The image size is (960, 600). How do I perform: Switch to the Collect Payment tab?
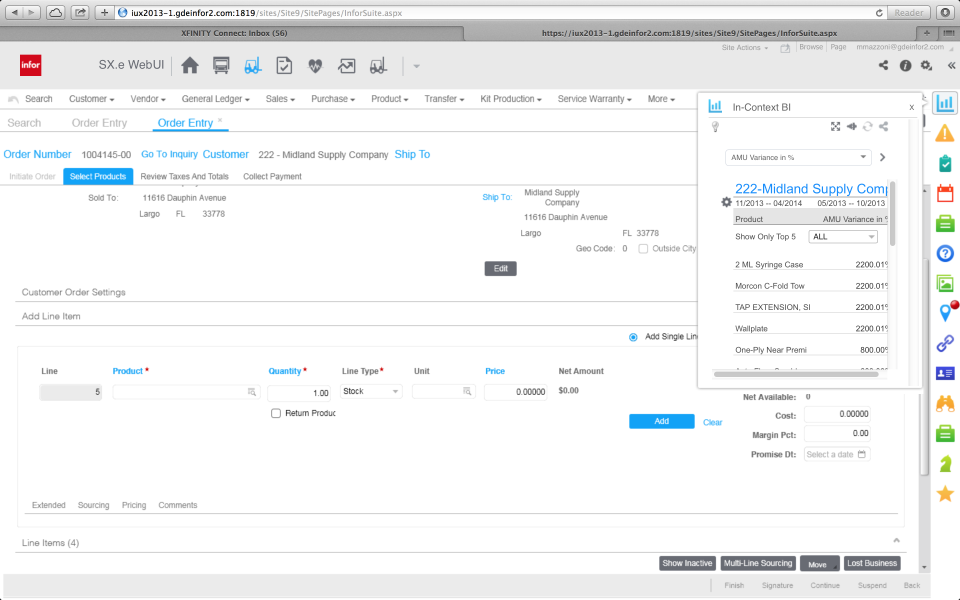coord(272,176)
